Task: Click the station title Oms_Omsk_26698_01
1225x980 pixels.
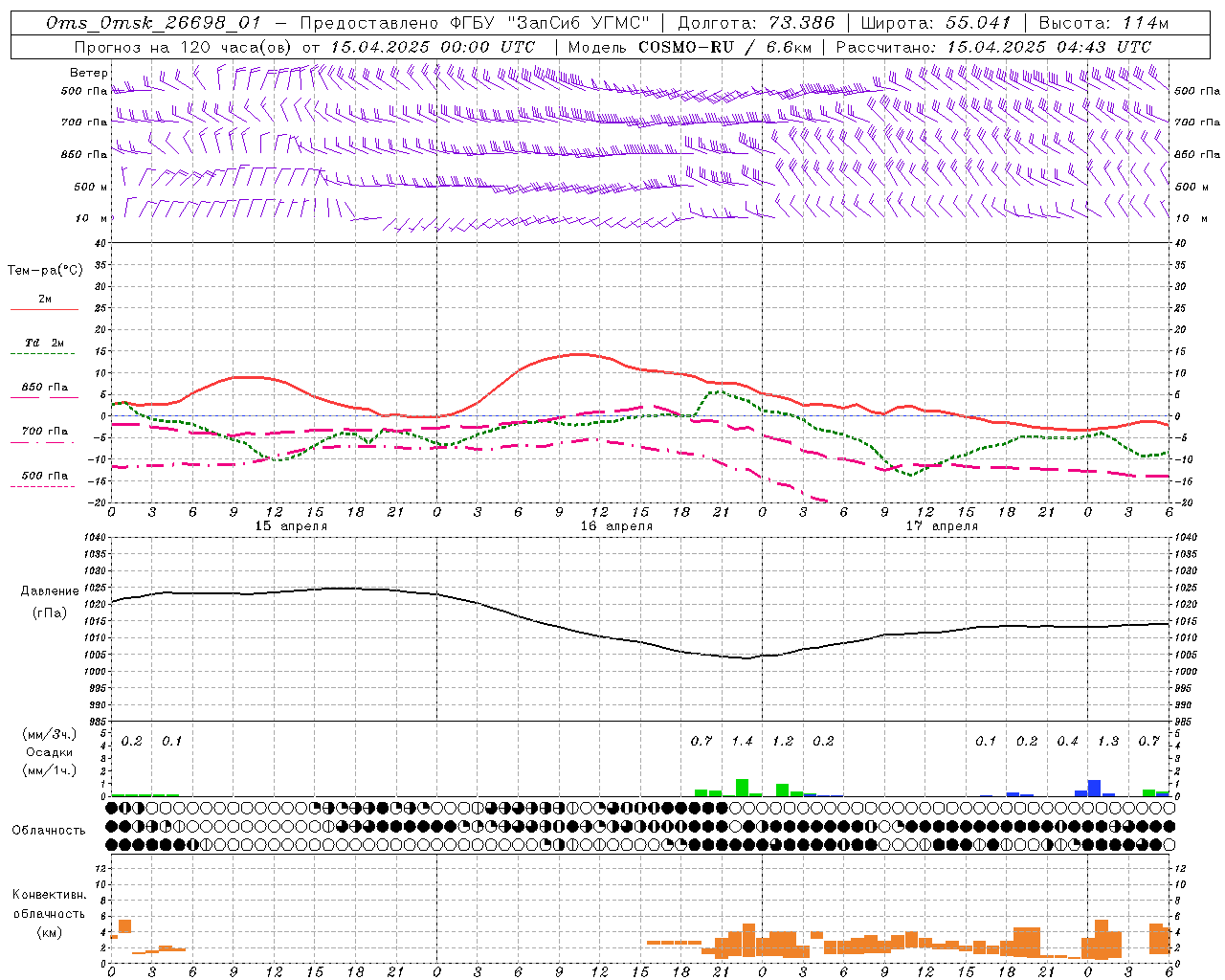Action: 153,23
